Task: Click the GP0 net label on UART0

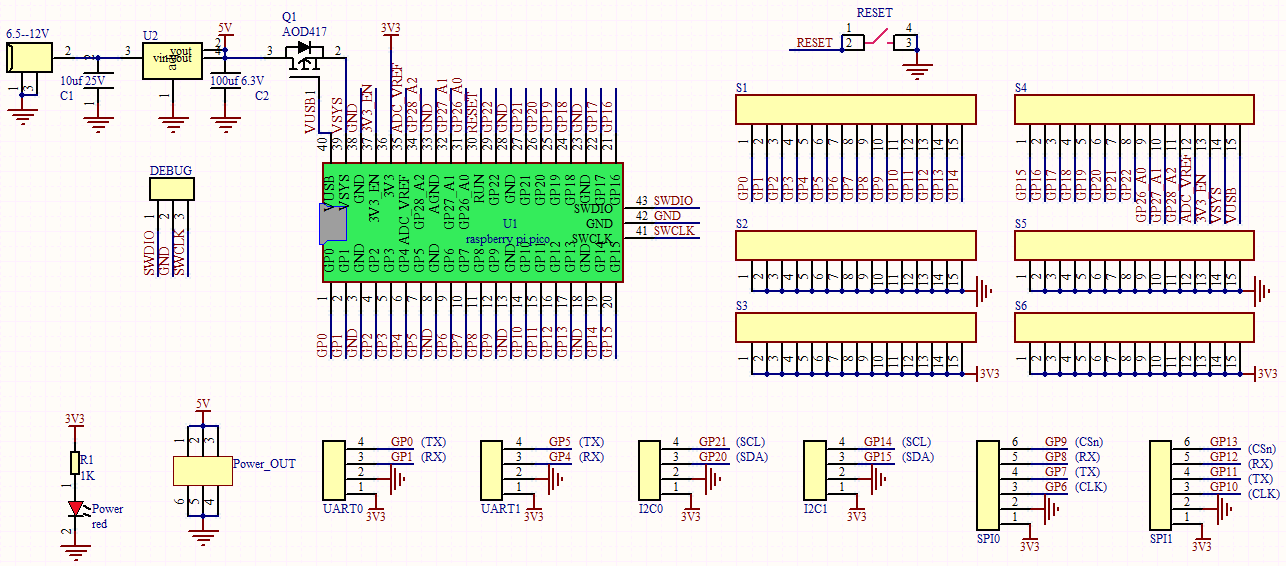Action: point(402,441)
